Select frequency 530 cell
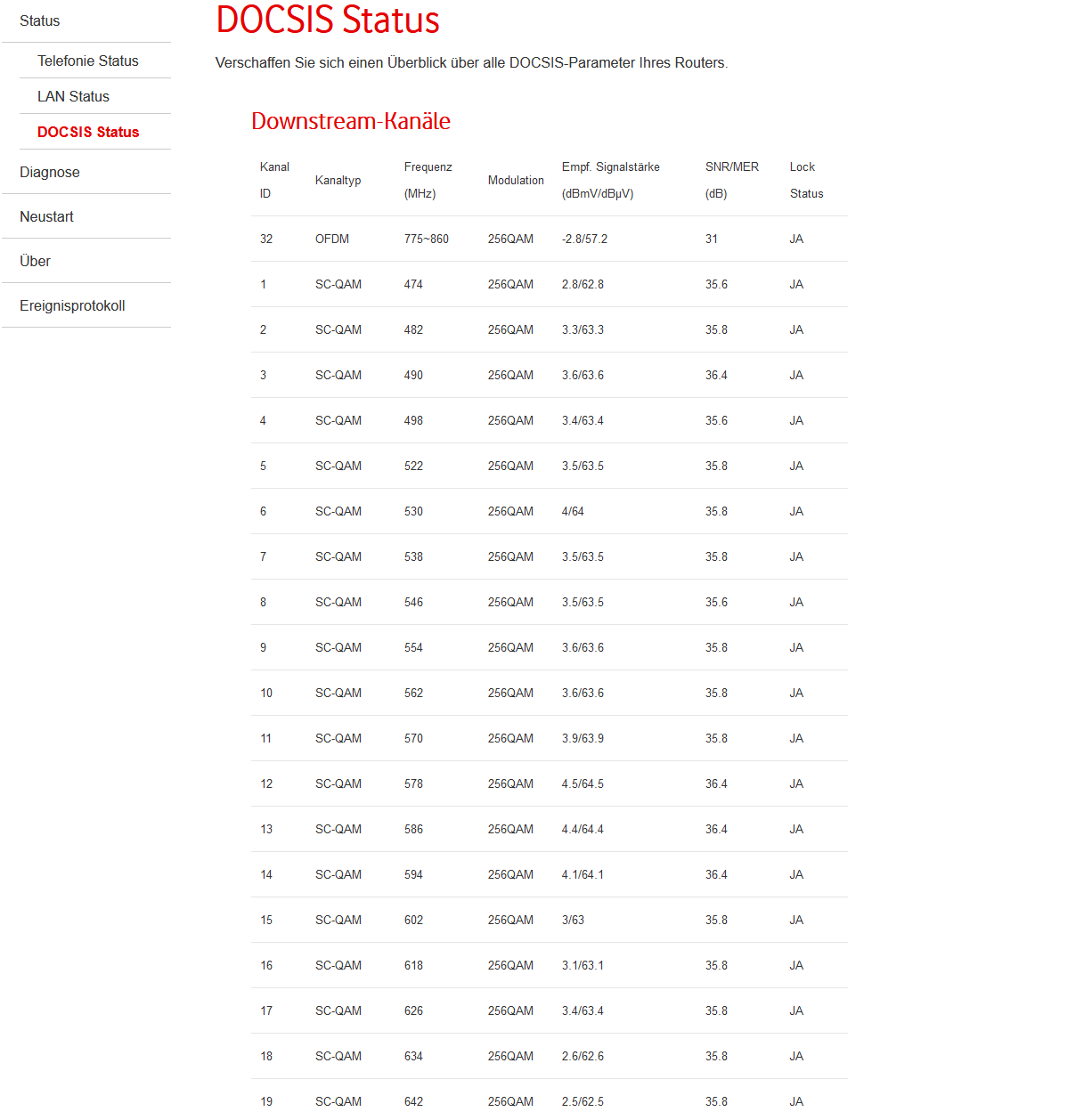1092x1120 pixels. [413, 511]
